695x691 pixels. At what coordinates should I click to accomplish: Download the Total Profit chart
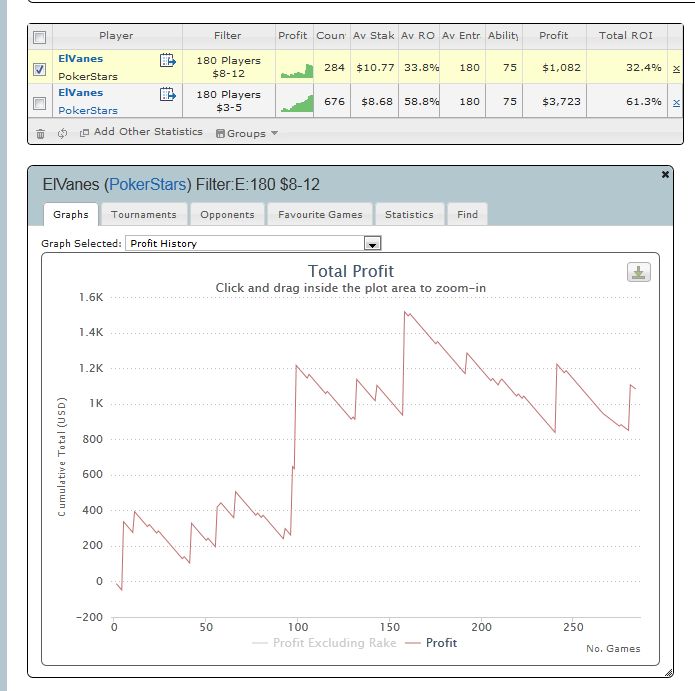638,273
